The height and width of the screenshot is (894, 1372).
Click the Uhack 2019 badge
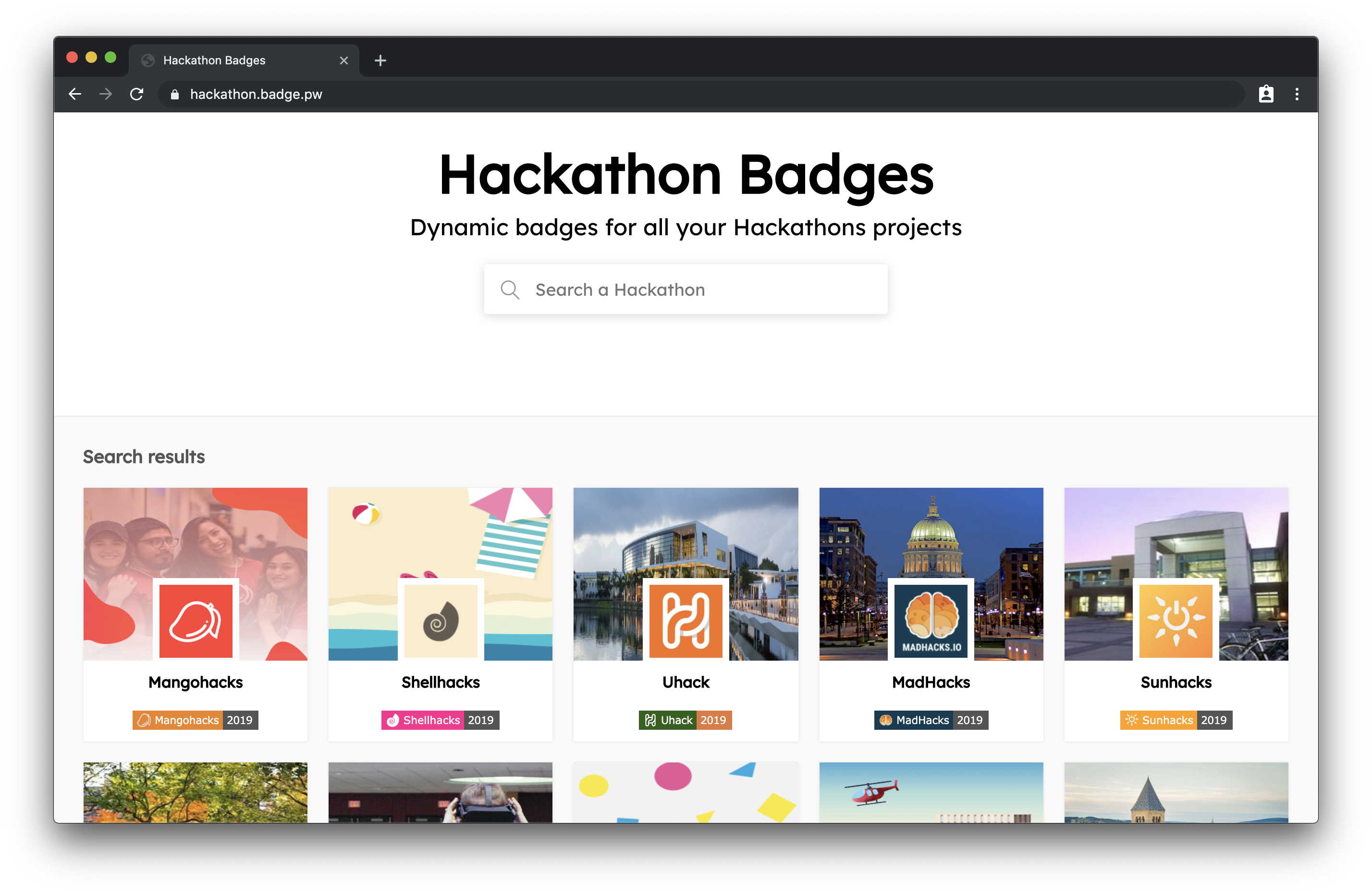coord(685,720)
